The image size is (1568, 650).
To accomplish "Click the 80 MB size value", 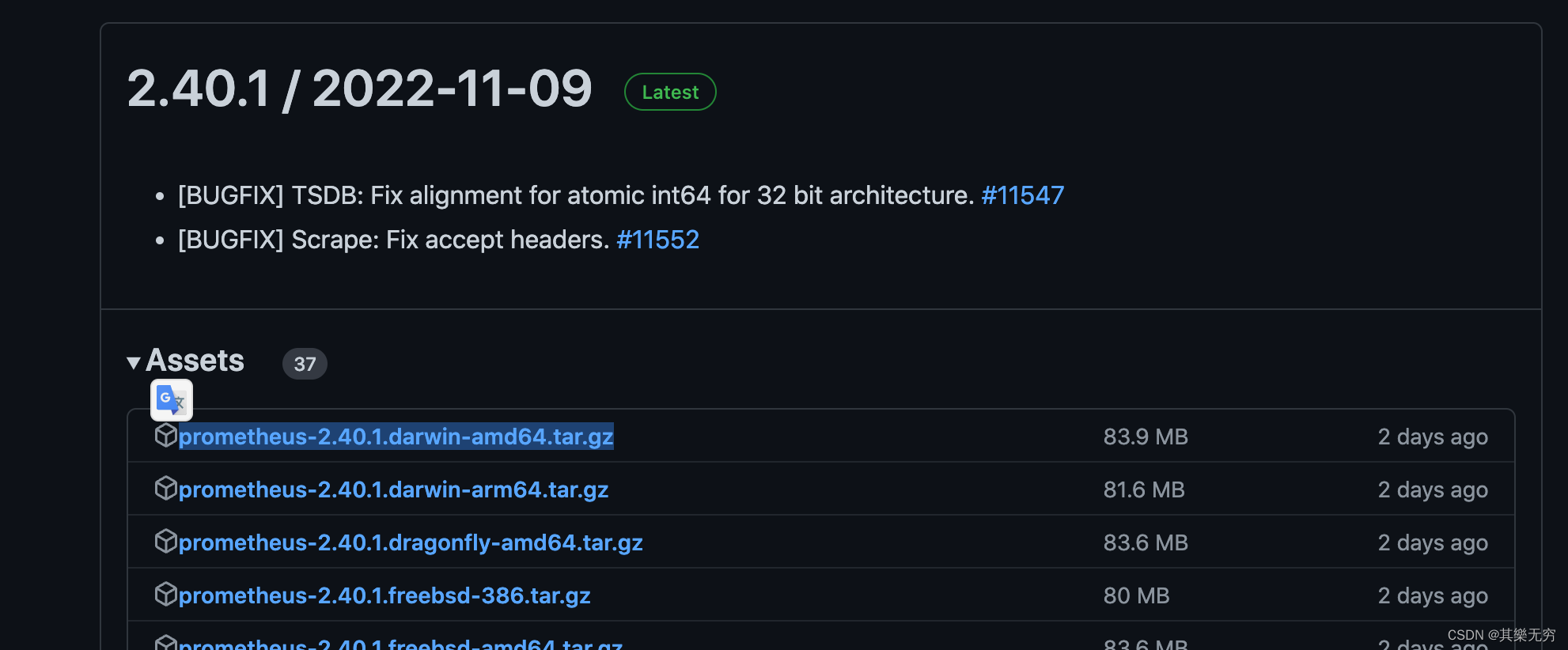I will tap(1136, 595).
